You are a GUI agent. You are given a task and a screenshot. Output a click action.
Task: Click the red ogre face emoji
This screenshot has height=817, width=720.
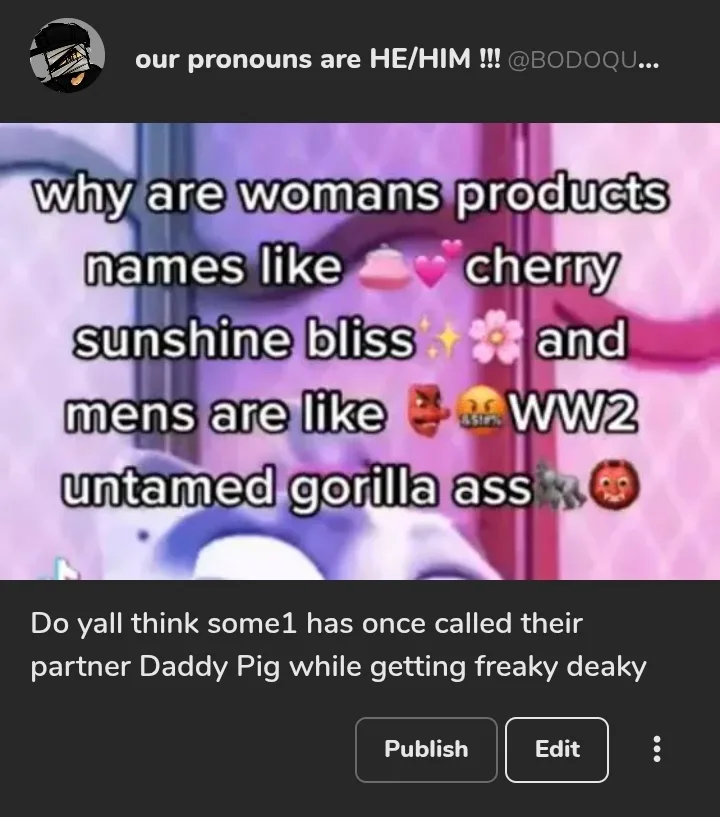614,485
